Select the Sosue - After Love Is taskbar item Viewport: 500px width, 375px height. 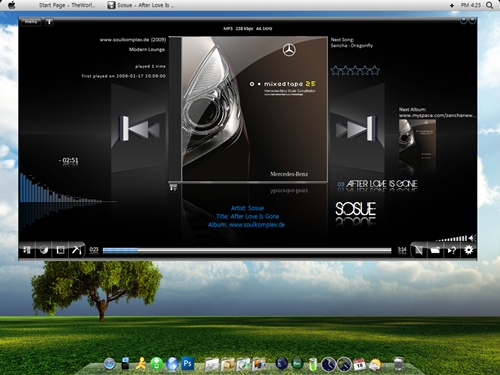(x=141, y=5)
